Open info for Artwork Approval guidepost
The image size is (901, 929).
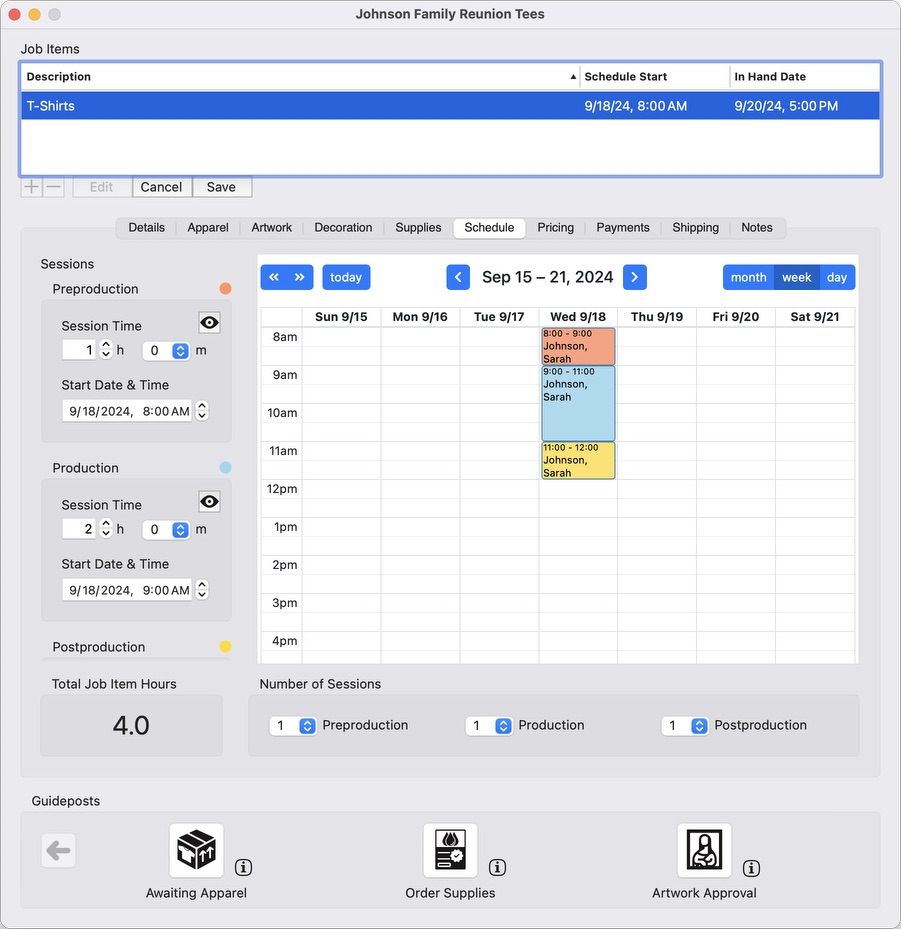point(751,867)
